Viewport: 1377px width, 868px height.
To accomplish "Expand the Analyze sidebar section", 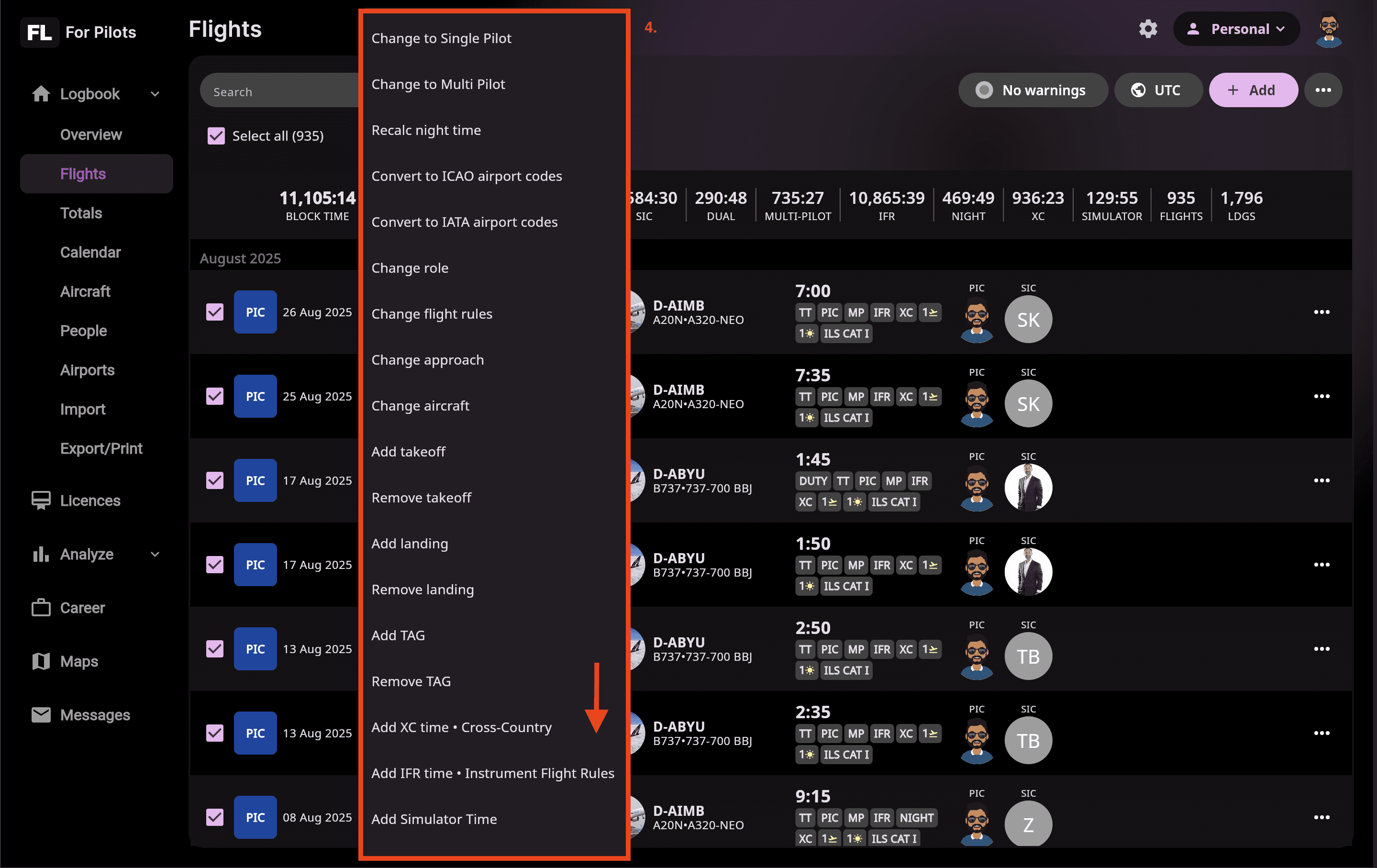I will [x=155, y=554].
